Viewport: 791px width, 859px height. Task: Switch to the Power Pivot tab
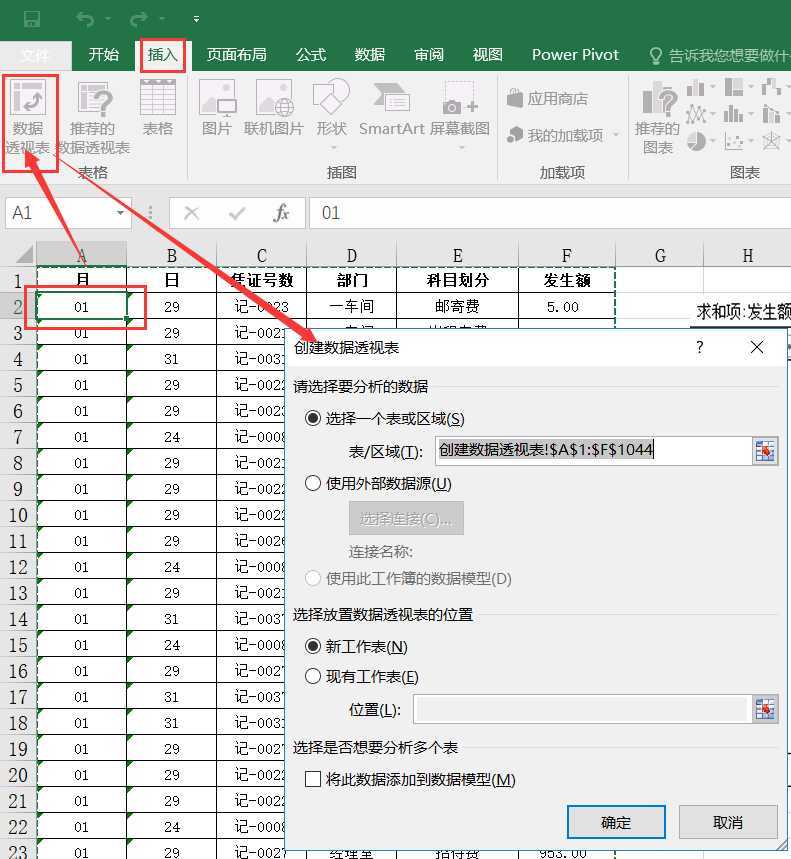point(575,55)
